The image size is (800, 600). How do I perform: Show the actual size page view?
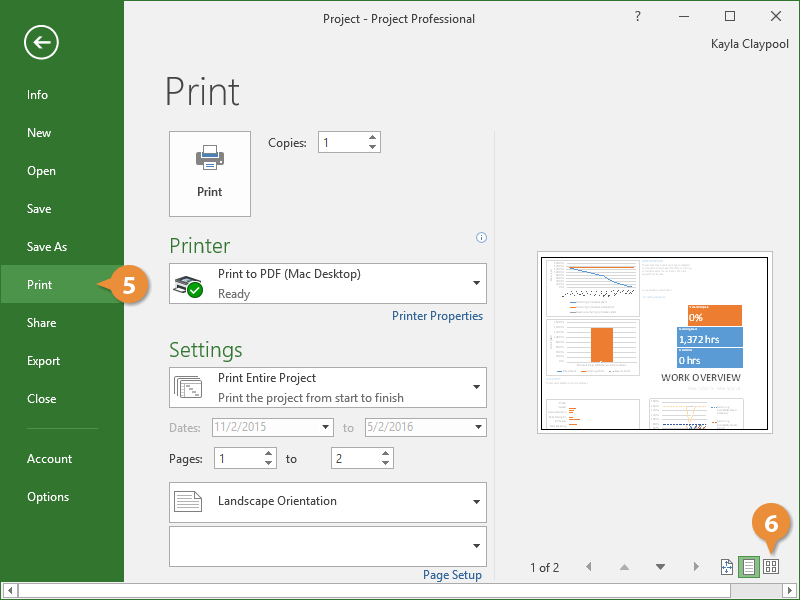(727, 567)
